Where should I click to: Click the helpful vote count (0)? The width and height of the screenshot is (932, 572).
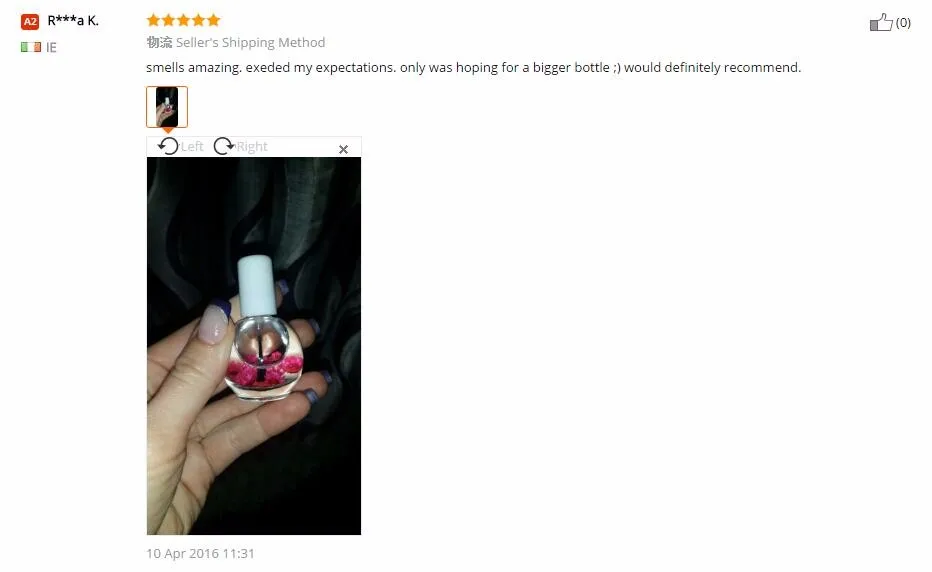coord(903,23)
